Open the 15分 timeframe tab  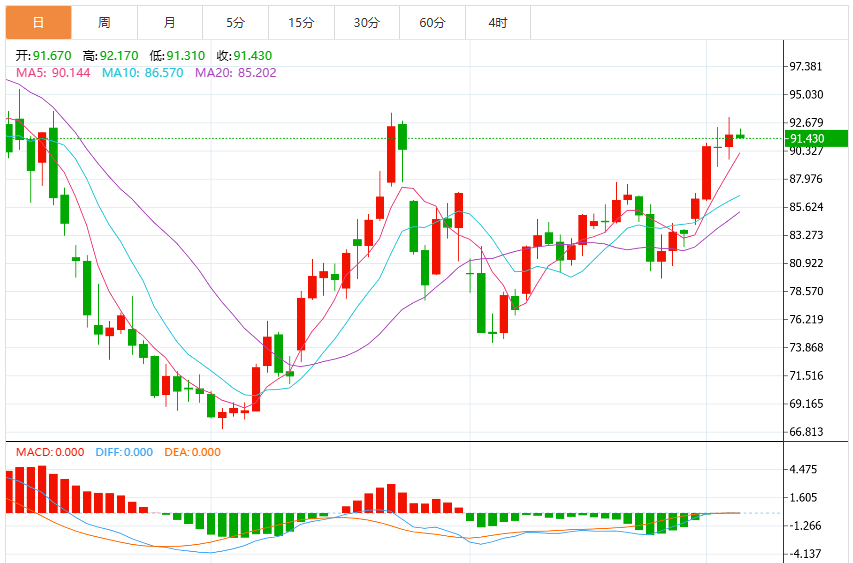pos(301,23)
